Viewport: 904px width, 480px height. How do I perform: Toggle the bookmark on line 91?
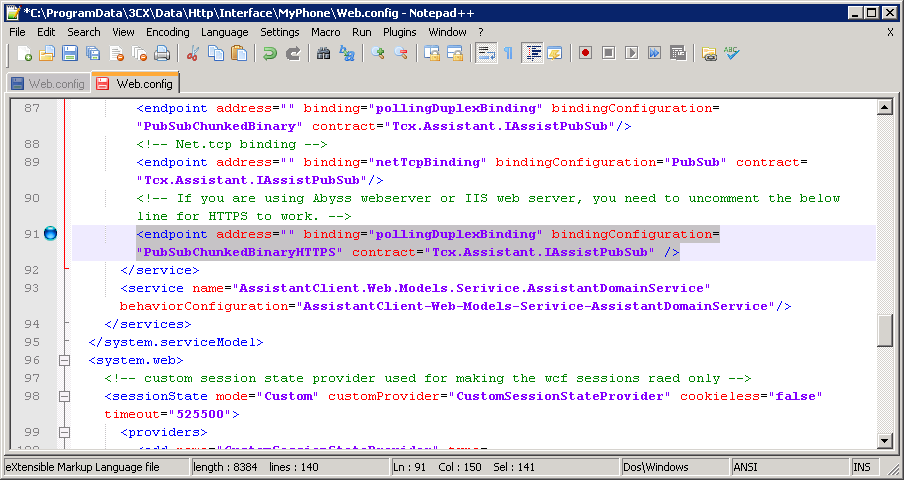51,234
